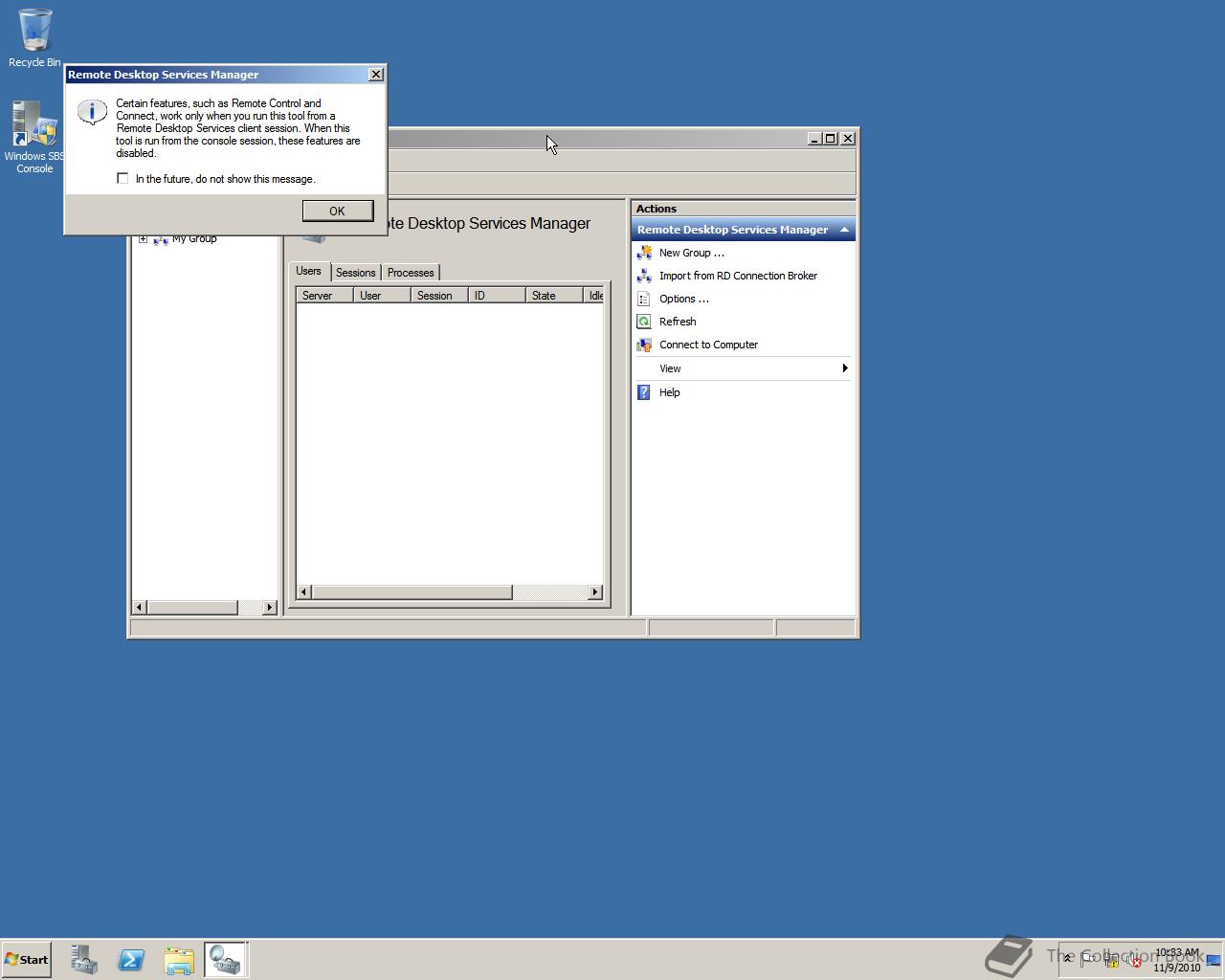The height and width of the screenshot is (980, 1225).
Task: Close the message dialog with X
Action: [376, 75]
